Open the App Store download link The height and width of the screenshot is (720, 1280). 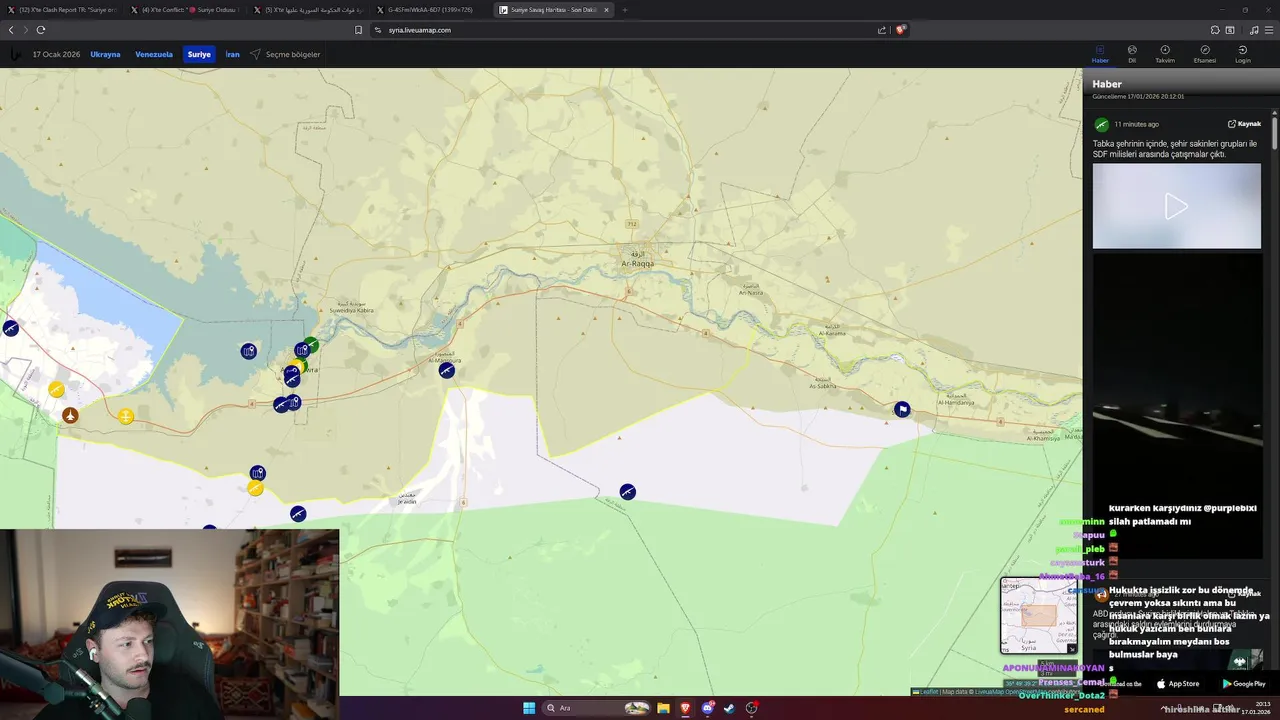click(x=1178, y=684)
